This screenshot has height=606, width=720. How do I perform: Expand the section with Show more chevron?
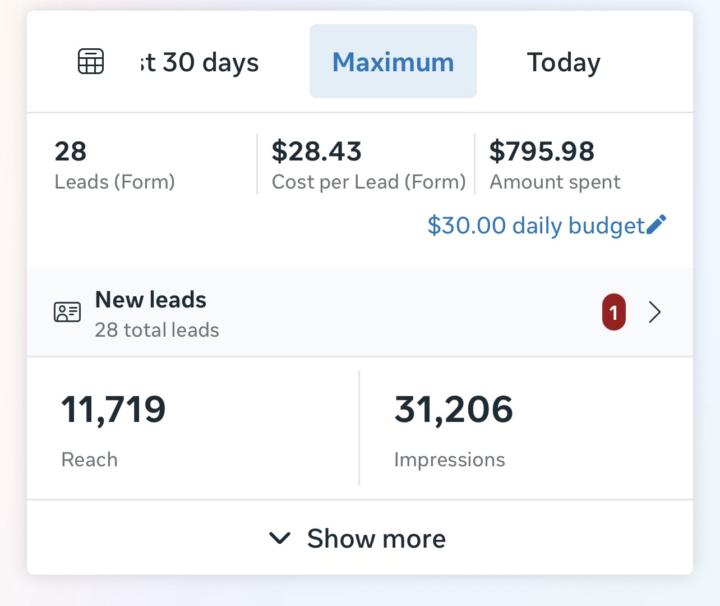click(x=280, y=538)
